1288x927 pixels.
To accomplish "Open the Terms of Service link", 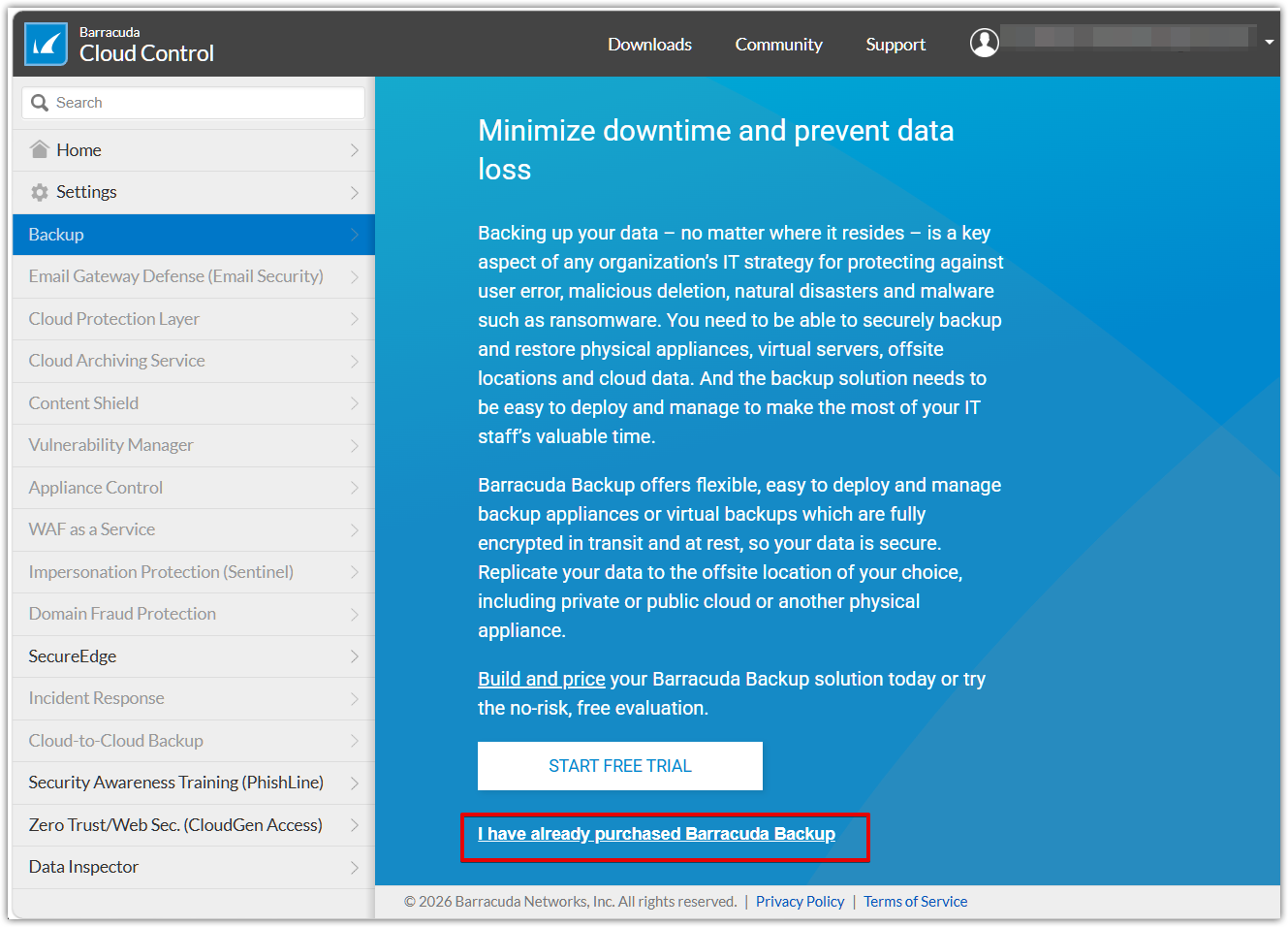I will (915, 902).
